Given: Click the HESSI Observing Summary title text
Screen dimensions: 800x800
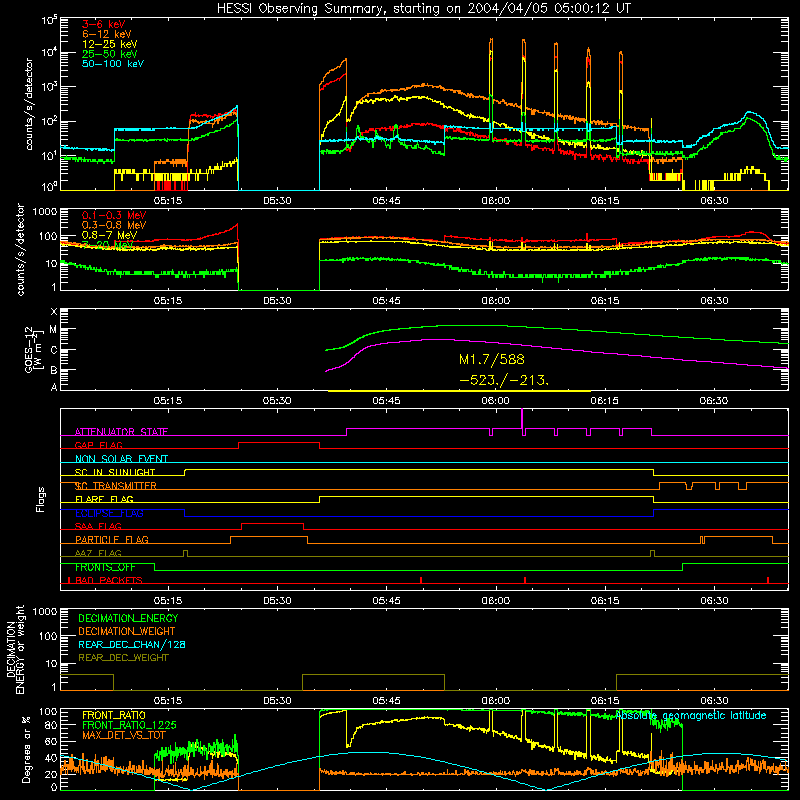Looking at the screenshot, I should point(424,9).
